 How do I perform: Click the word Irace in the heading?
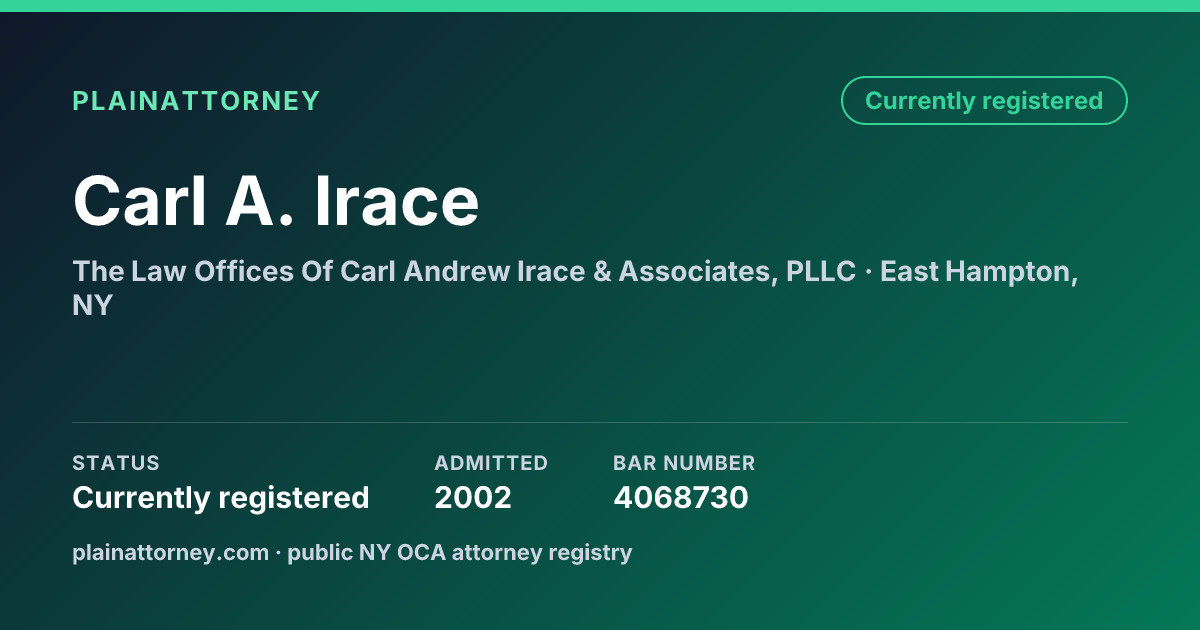coord(397,201)
